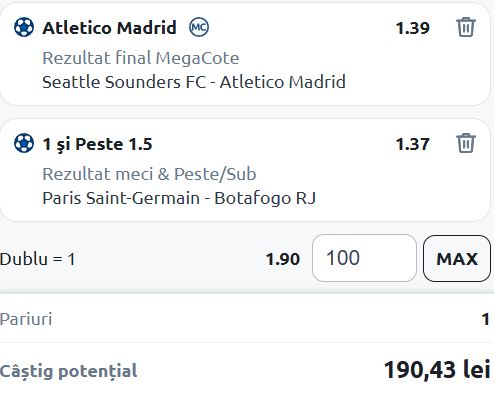Click the Rezultat meci & Peste/Sub market label
Viewport: 494px width, 397px height.
coord(149,174)
